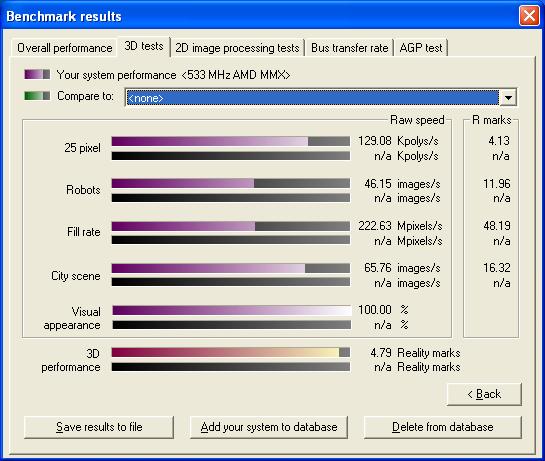545x461 pixels.
Task: Click the < Back button
Action: [484, 394]
